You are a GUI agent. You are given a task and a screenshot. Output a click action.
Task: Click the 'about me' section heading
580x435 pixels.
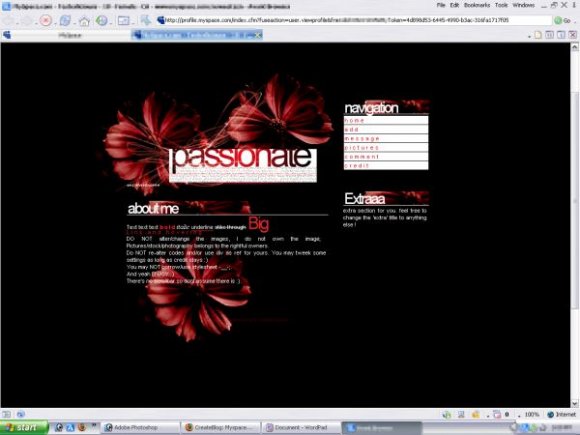tap(153, 209)
